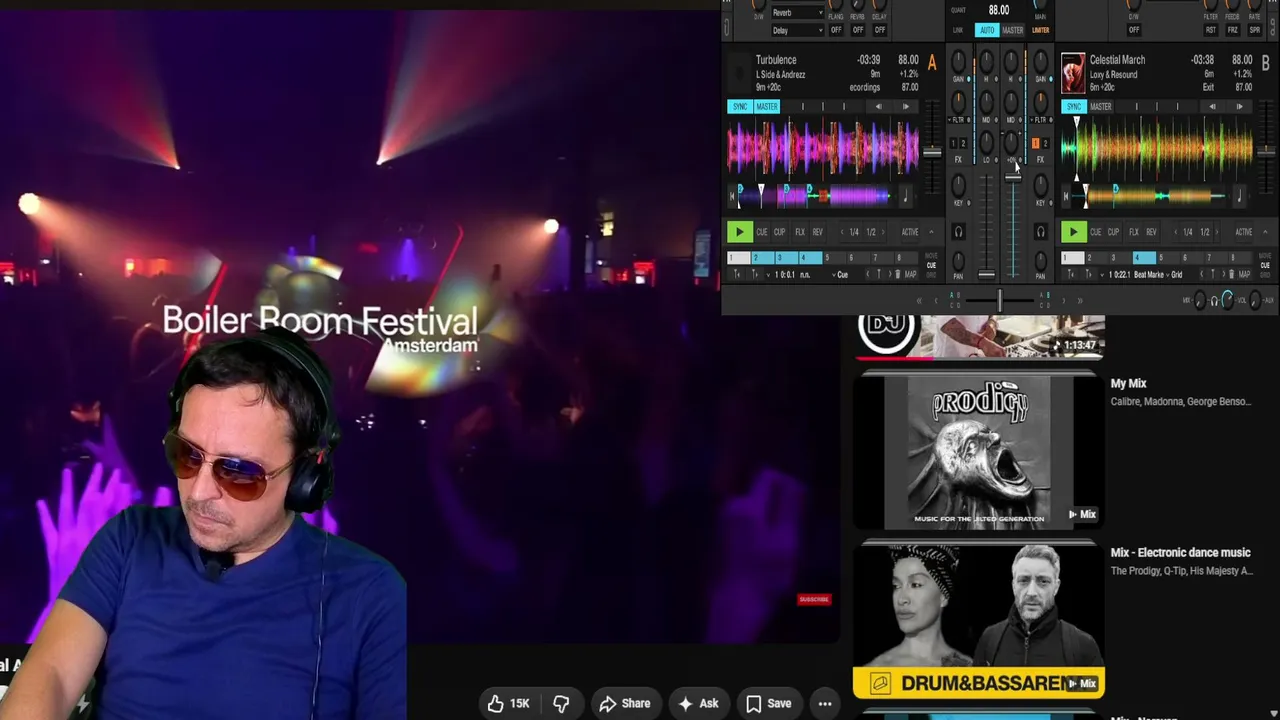Viewport: 1280px width, 720px height.
Task: Nudge deck A tempo bend forward
Action: point(906,106)
